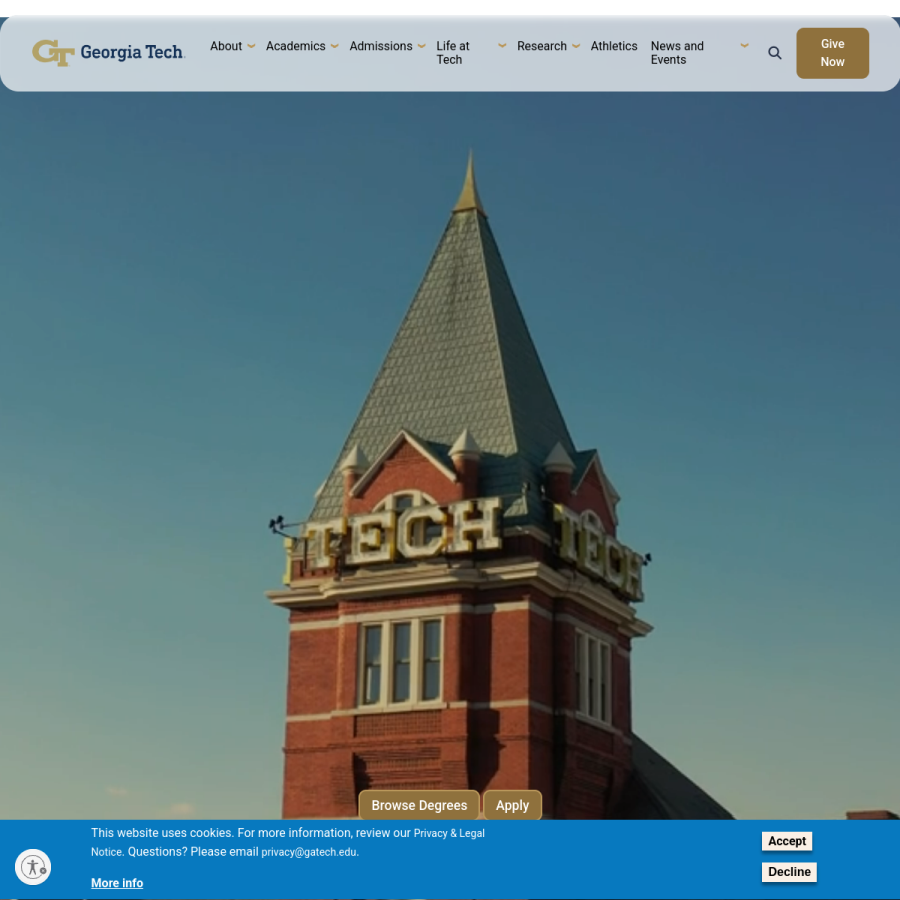Click the Georgia Tech logo
This screenshot has height=900, width=900.
pos(108,53)
